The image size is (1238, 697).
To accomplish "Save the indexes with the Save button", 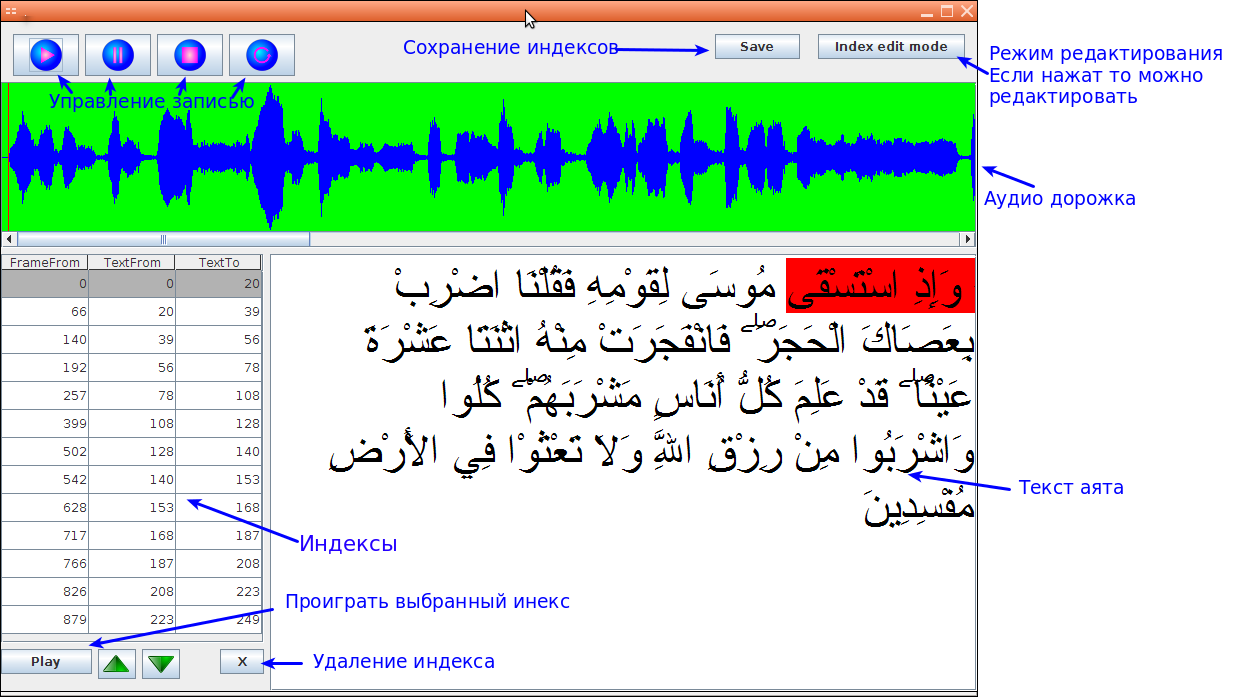I will (x=757, y=47).
